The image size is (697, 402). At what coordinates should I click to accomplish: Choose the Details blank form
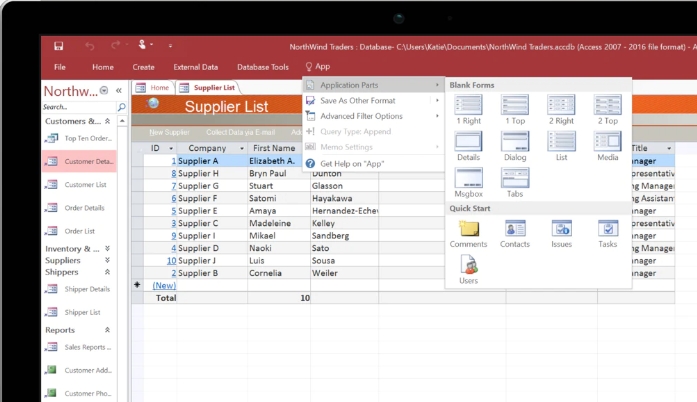click(x=469, y=146)
